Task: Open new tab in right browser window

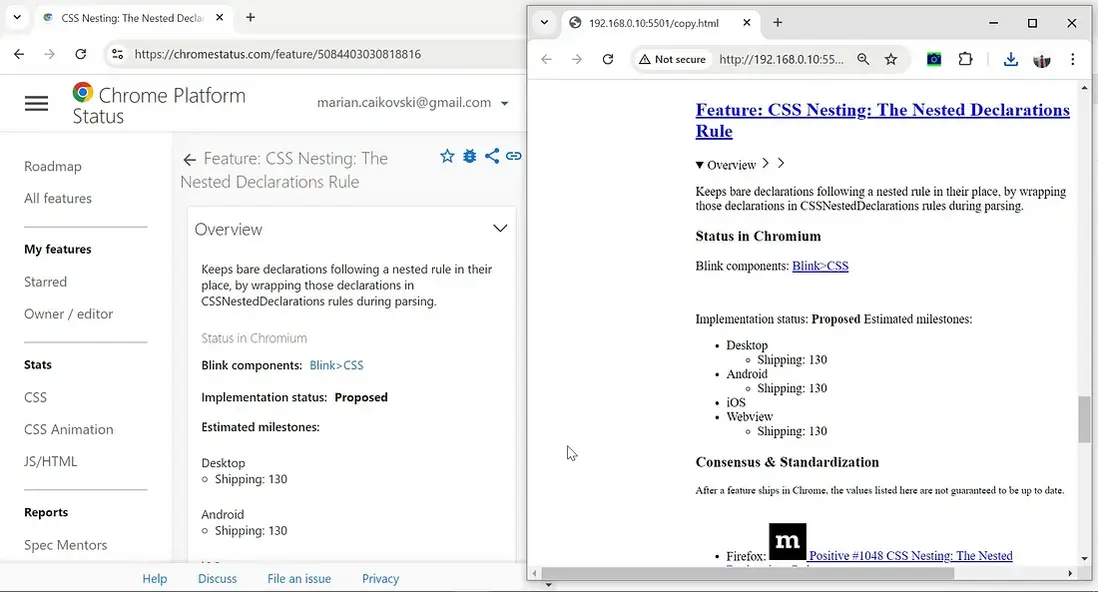Action: click(777, 22)
